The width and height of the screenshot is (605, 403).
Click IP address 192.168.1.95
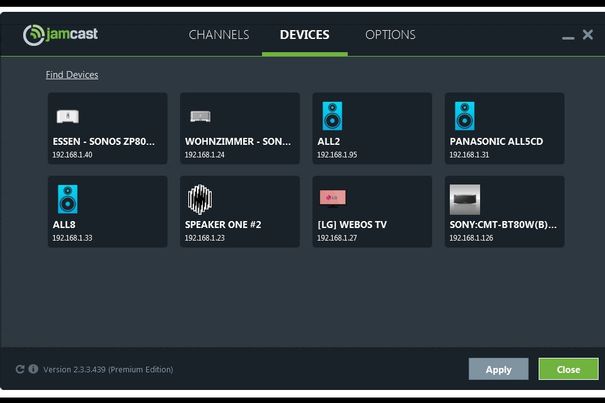point(337,155)
